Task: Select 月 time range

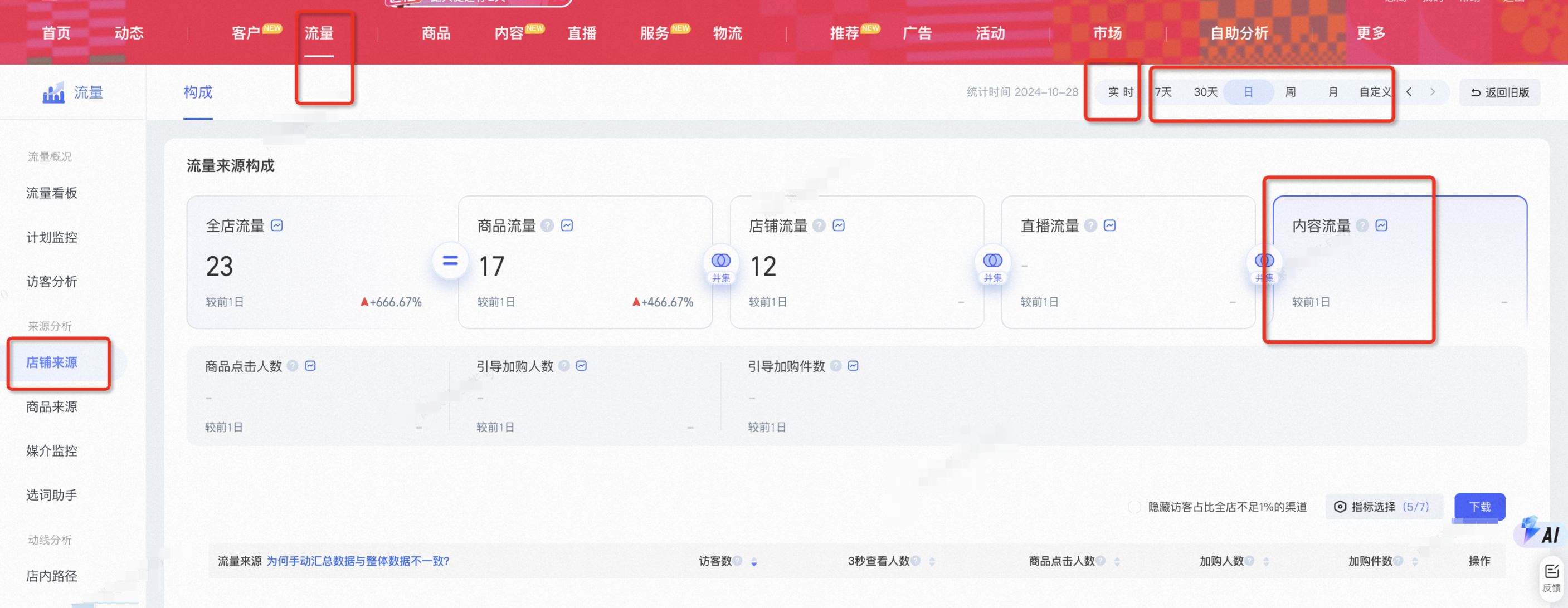Action: pos(1333,92)
